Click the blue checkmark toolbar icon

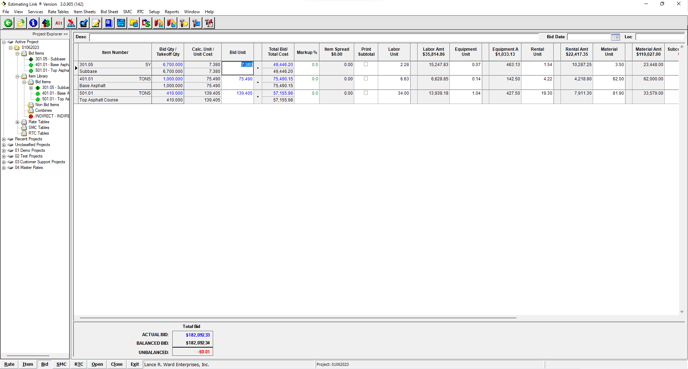click(83, 23)
